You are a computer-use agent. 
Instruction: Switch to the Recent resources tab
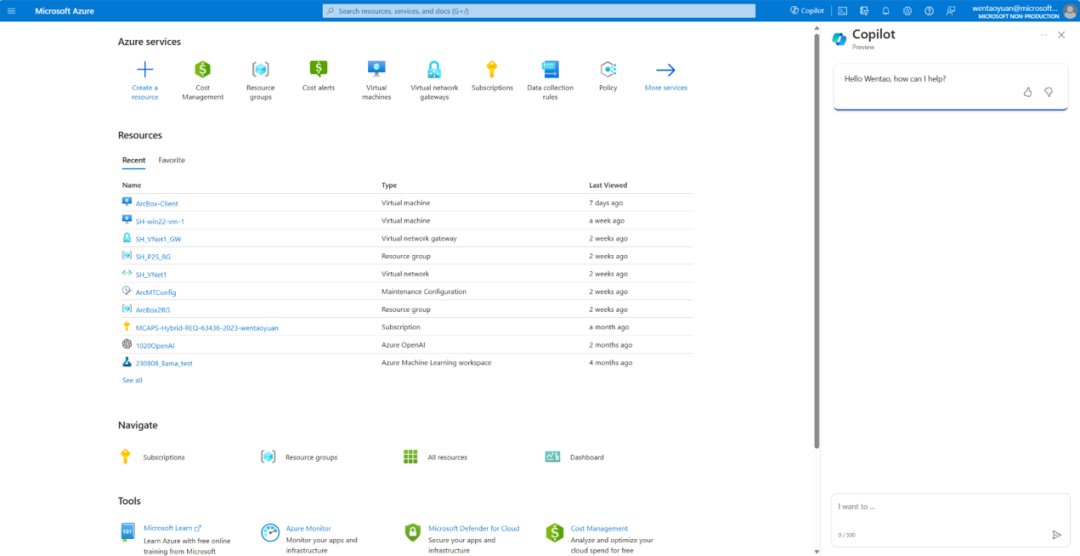[134, 160]
